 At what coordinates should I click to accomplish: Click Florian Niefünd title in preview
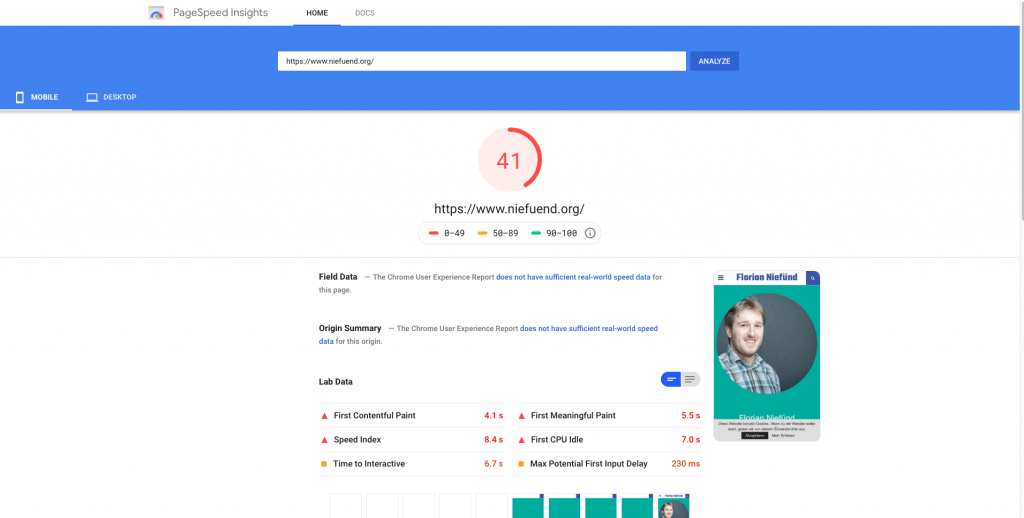click(x=767, y=278)
